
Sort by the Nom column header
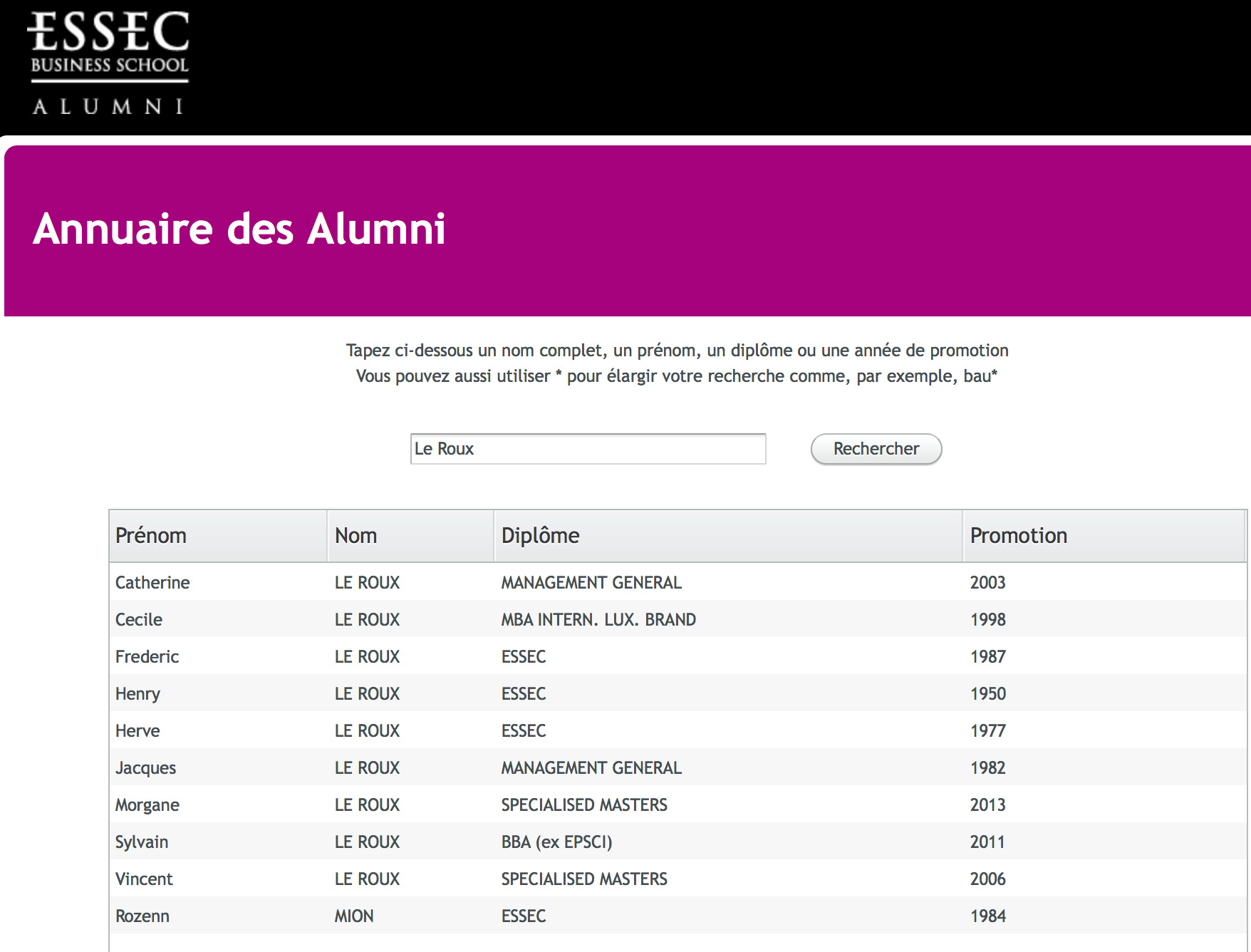coord(410,536)
